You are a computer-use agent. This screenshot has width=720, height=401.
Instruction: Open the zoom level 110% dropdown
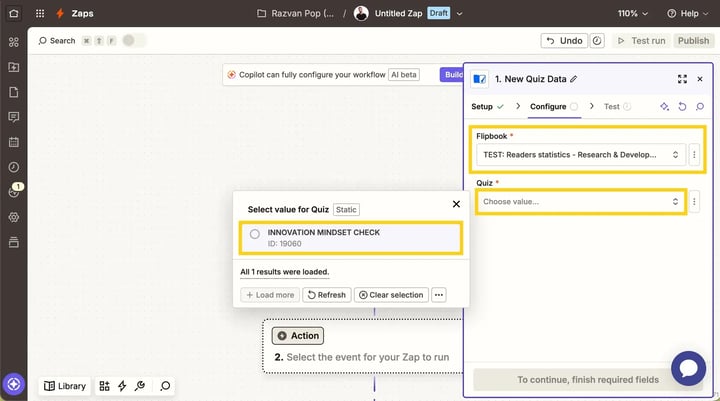pyautogui.click(x=633, y=13)
